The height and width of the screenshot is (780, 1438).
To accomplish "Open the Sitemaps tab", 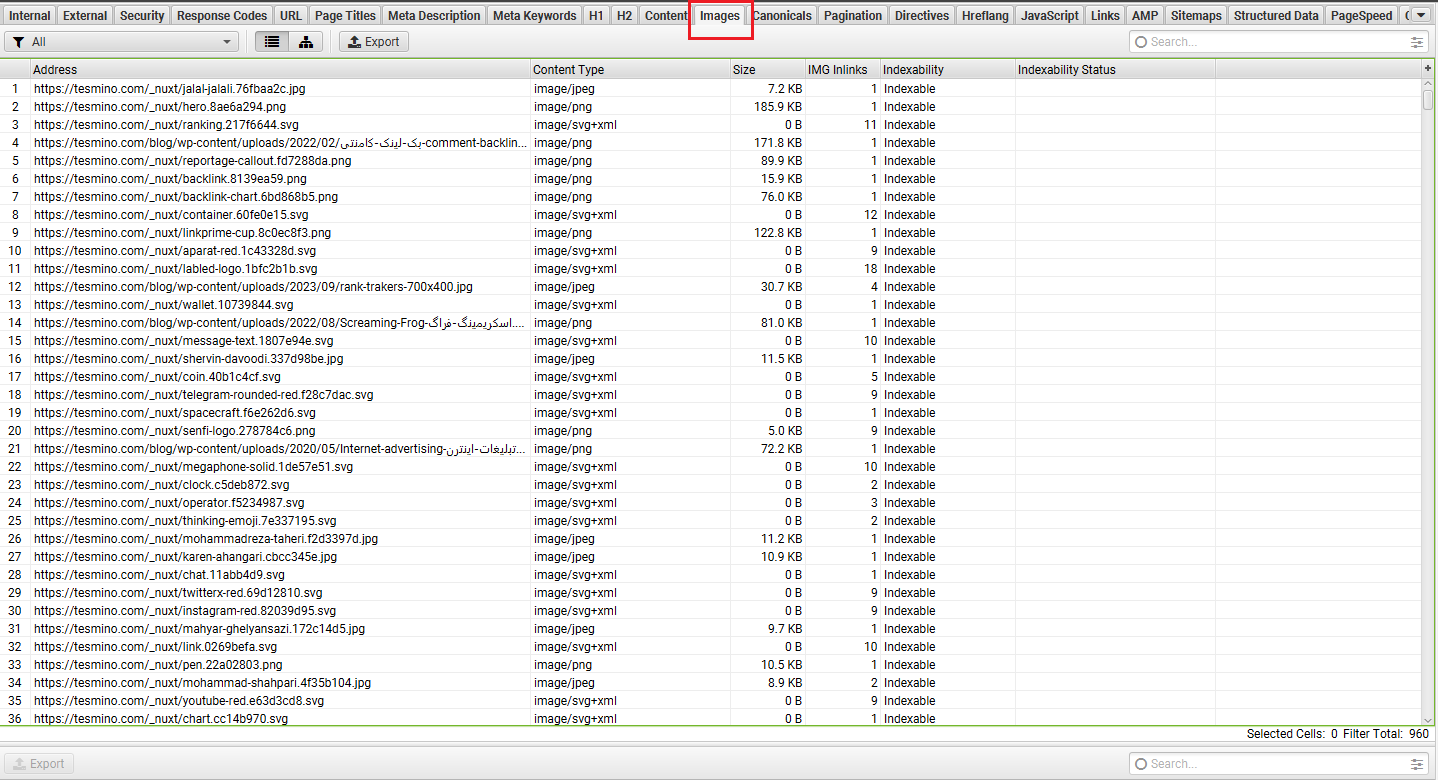I will click(1196, 15).
